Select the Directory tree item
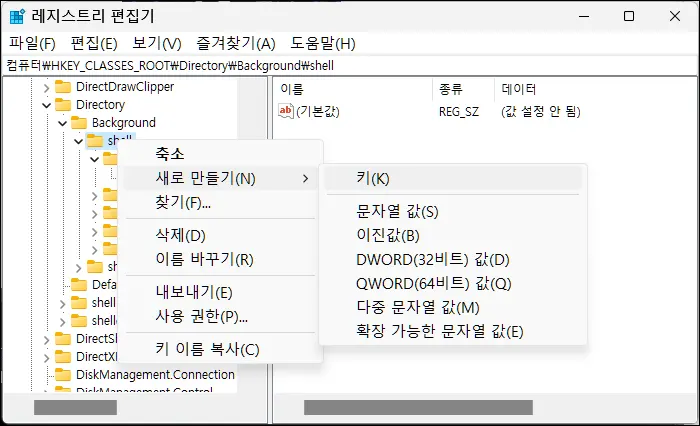Image resolution: width=700 pixels, height=426 pixels. coord(100,104)
